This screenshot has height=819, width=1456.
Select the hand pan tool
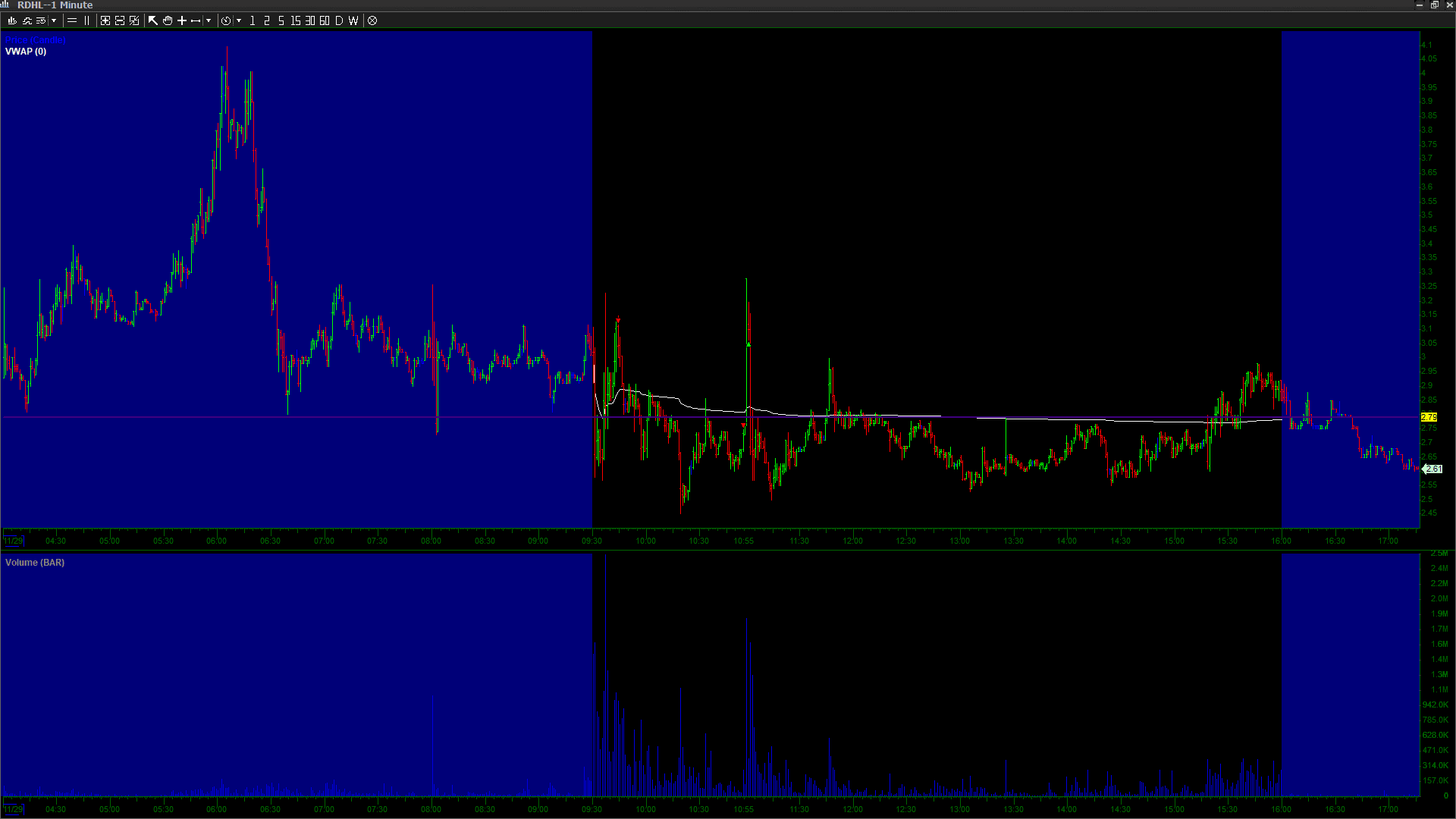pyautogui.click(x=168, y=20)
